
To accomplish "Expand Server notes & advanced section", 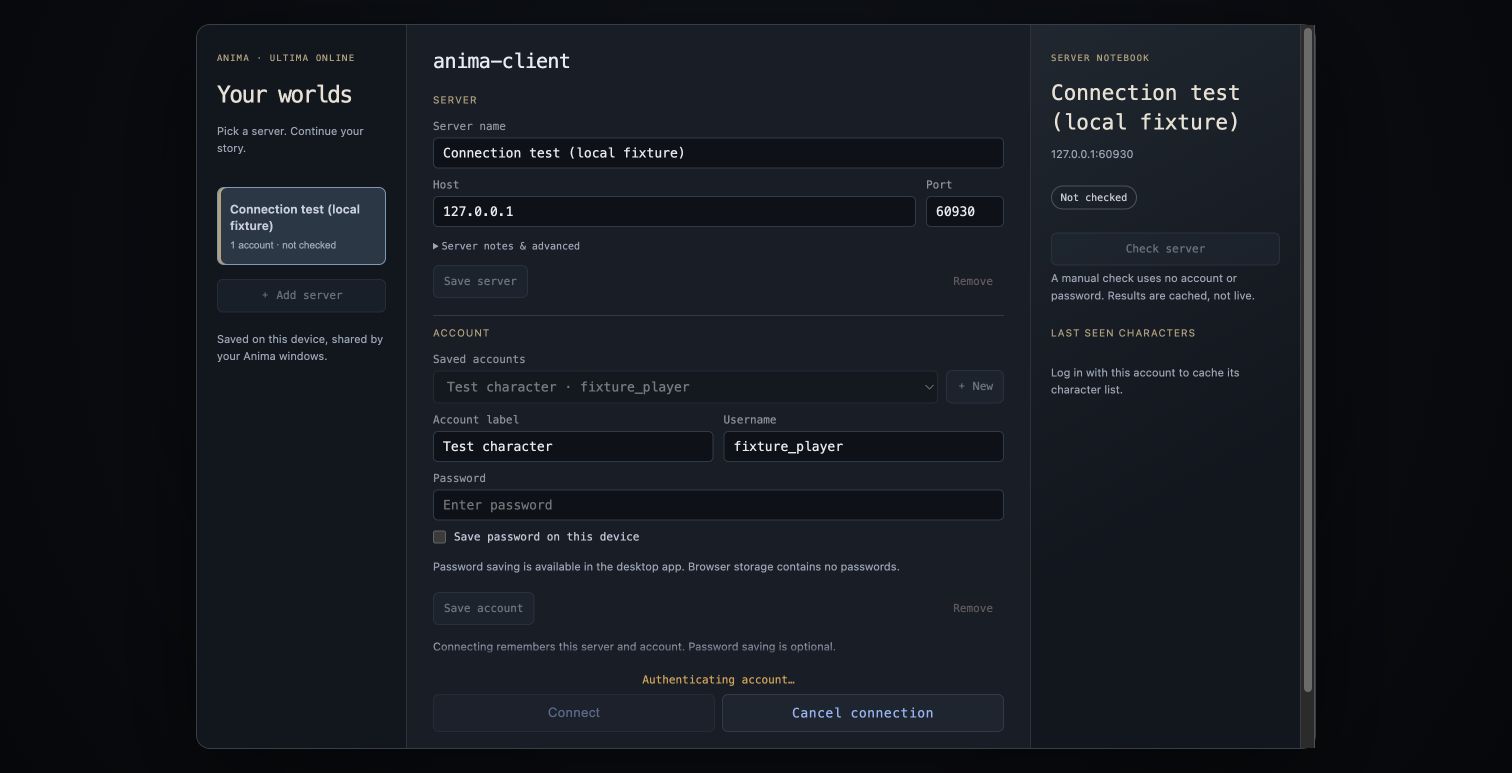I will coord(506,246).
